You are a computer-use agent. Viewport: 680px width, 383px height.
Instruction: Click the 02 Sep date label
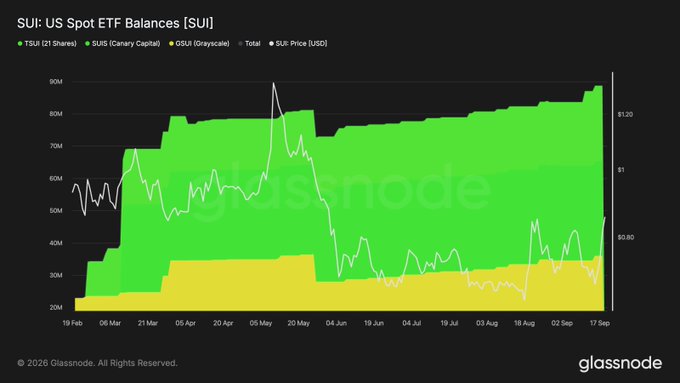pos(562,323)
